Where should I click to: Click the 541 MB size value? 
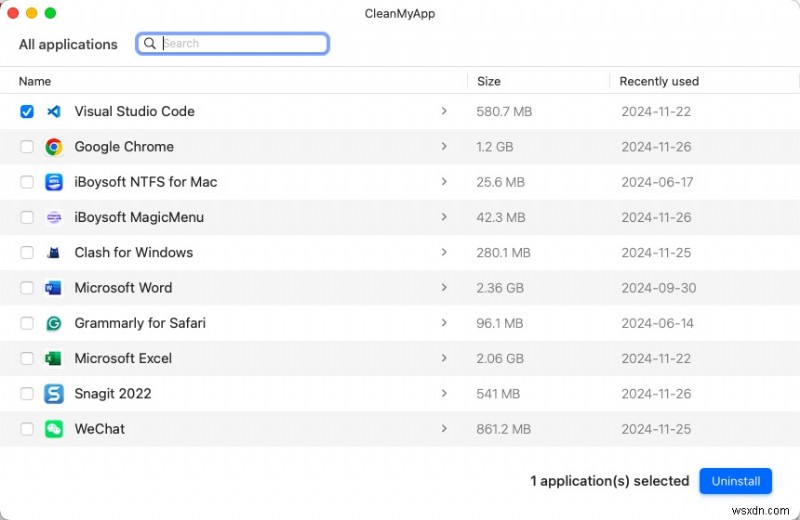498,394
